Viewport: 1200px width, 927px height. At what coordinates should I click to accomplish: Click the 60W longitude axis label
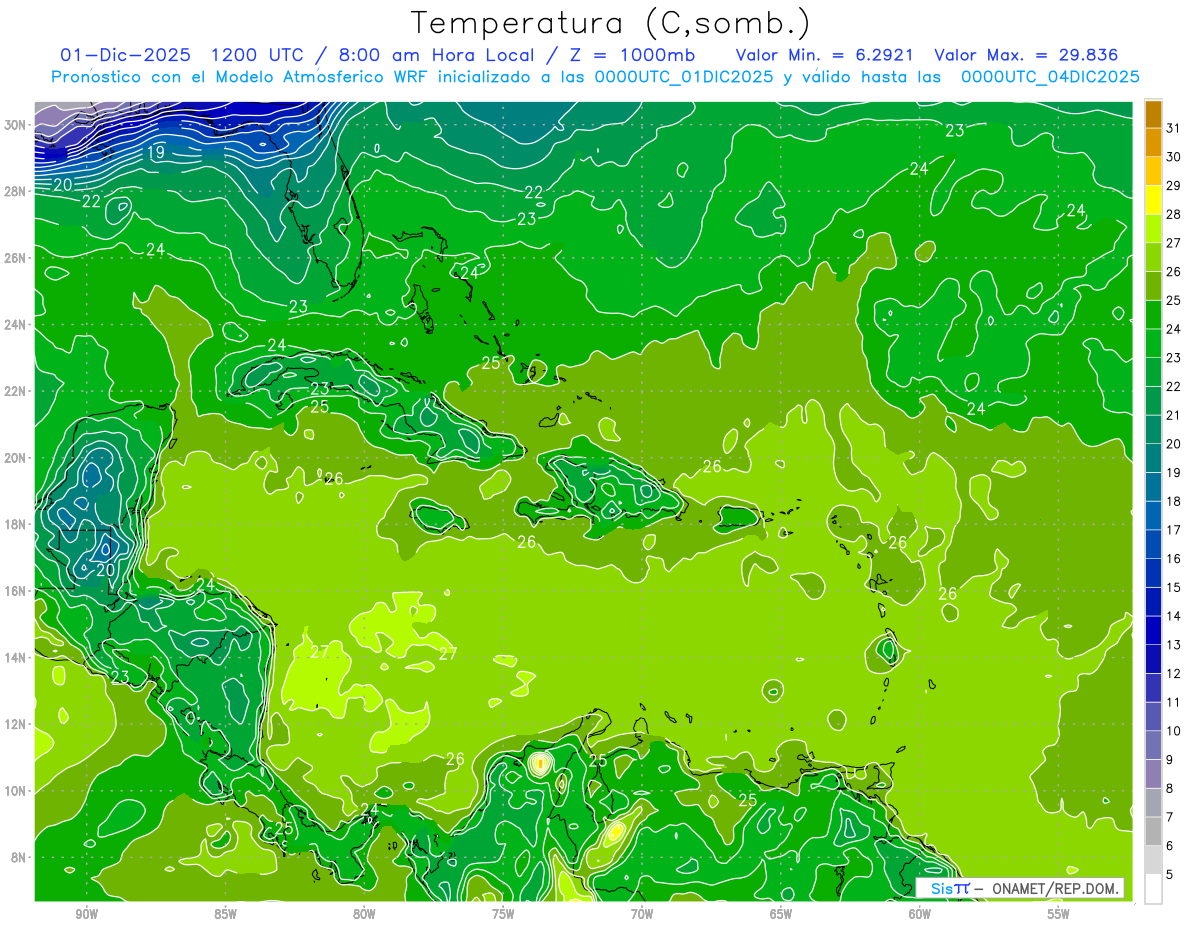919,915
